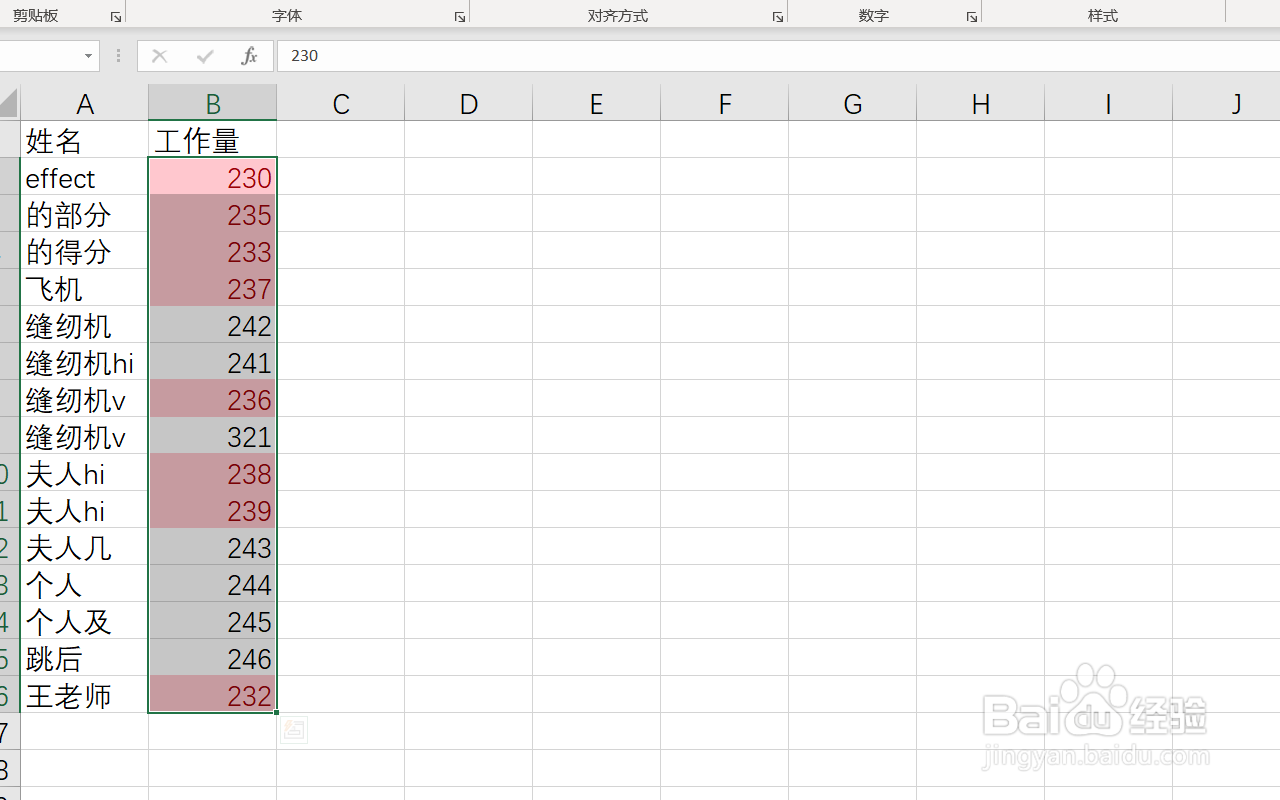This screenshot has width=1280, height=800.
Task: Select the cell containing 缝纫机hi
Action: coord(85,362)
